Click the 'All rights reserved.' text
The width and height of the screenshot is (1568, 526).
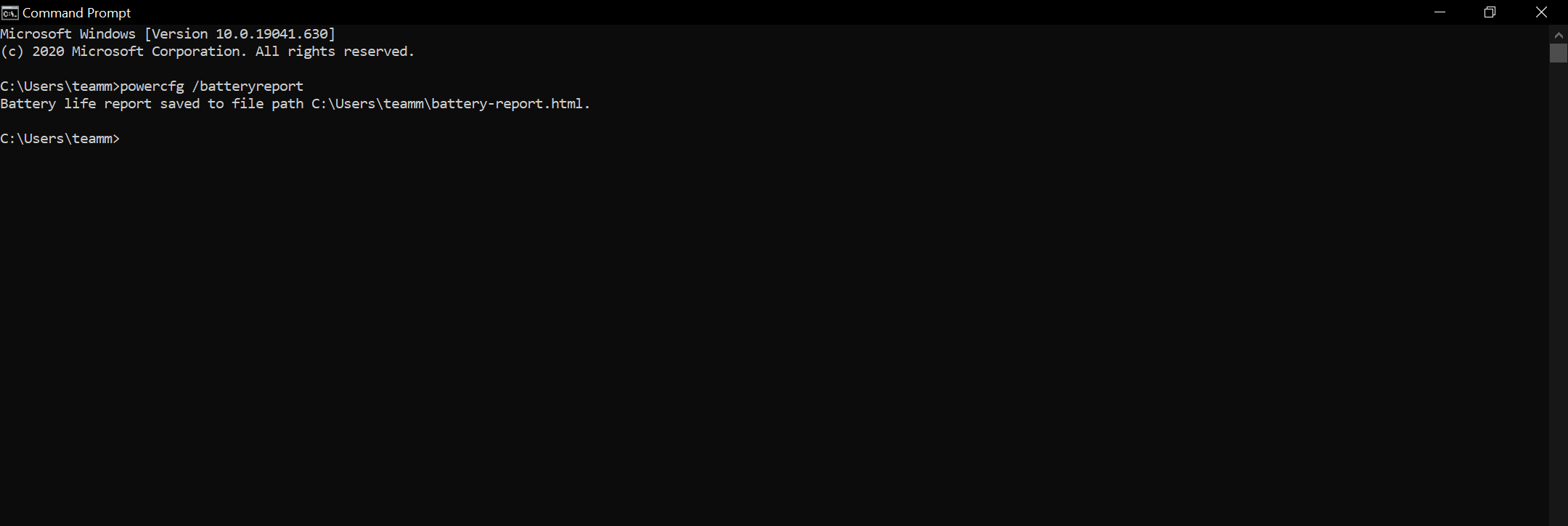coord(335,52)
